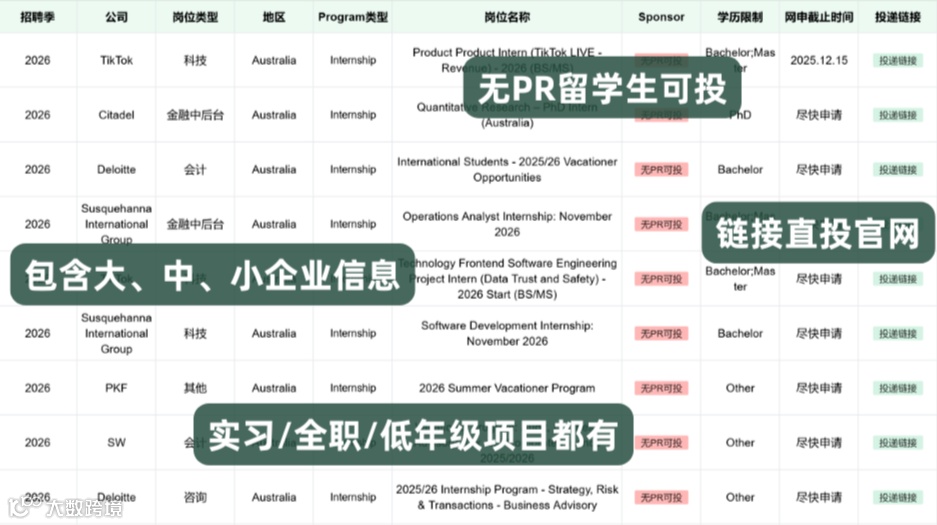This screenshot has height=525, width=937.
Task: Click the Susquehanna International Group cell in the 科技 row
Action: pyautogui.click(x=117, y=333)
